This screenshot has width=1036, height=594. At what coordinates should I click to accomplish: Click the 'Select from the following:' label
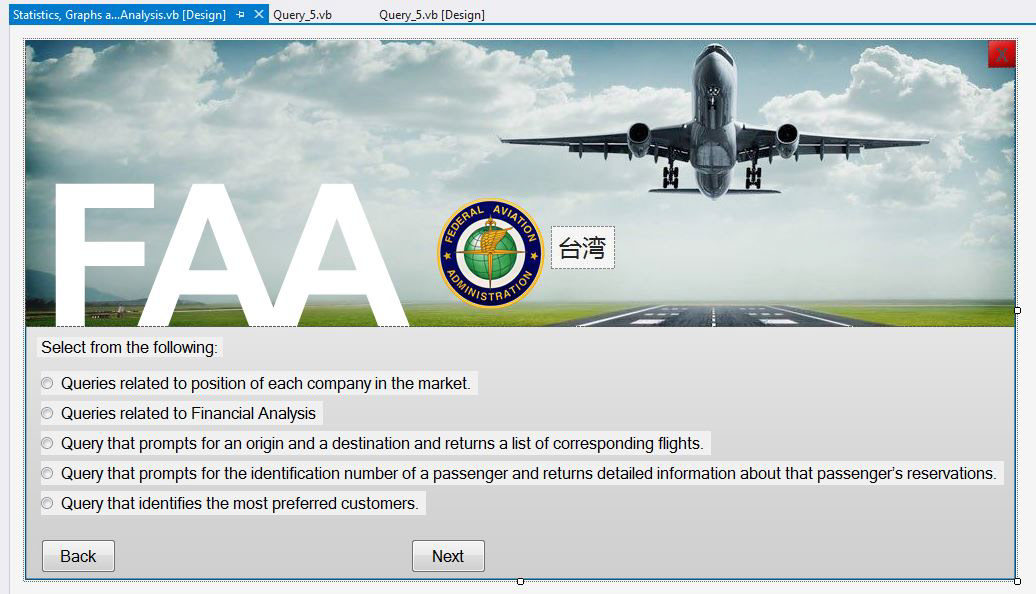point(129,348)
